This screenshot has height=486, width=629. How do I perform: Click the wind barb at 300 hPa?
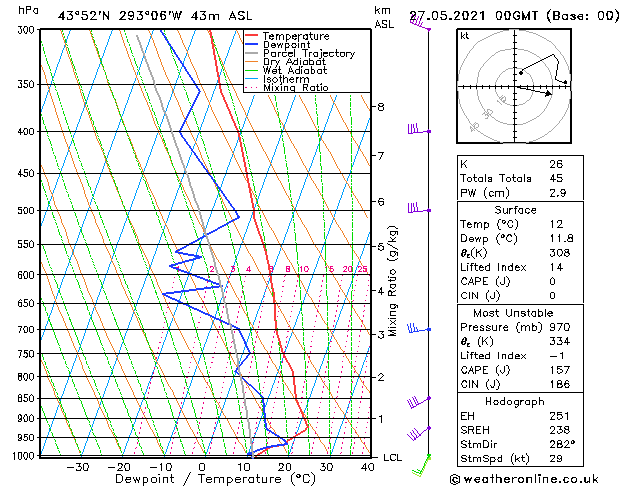420,22
